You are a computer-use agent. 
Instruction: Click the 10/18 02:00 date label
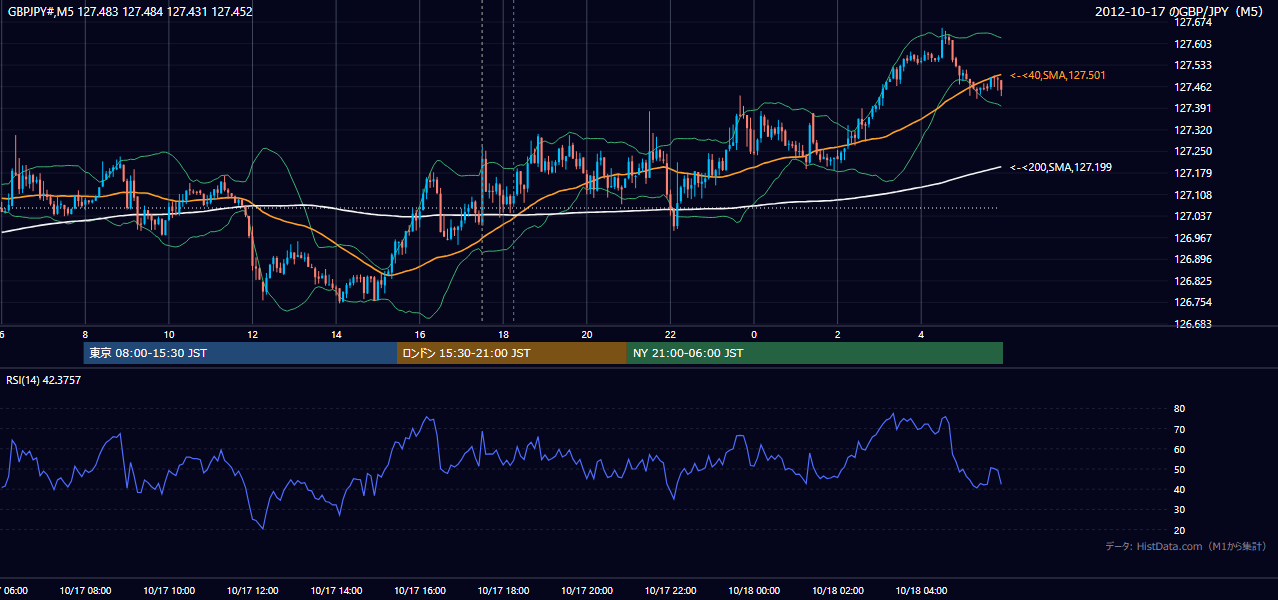point(838,592)
